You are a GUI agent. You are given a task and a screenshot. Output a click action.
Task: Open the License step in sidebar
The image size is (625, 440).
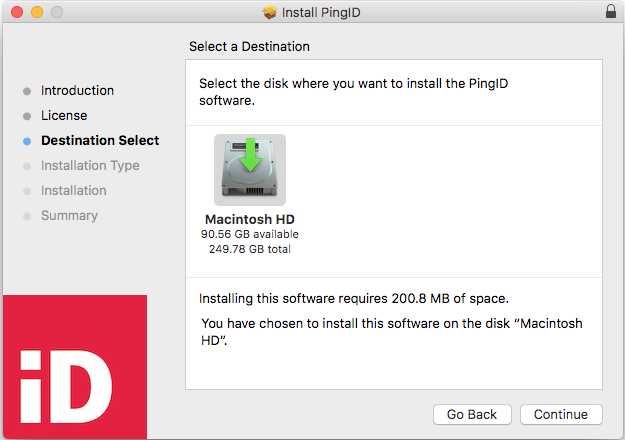click(x=64, y=116)
